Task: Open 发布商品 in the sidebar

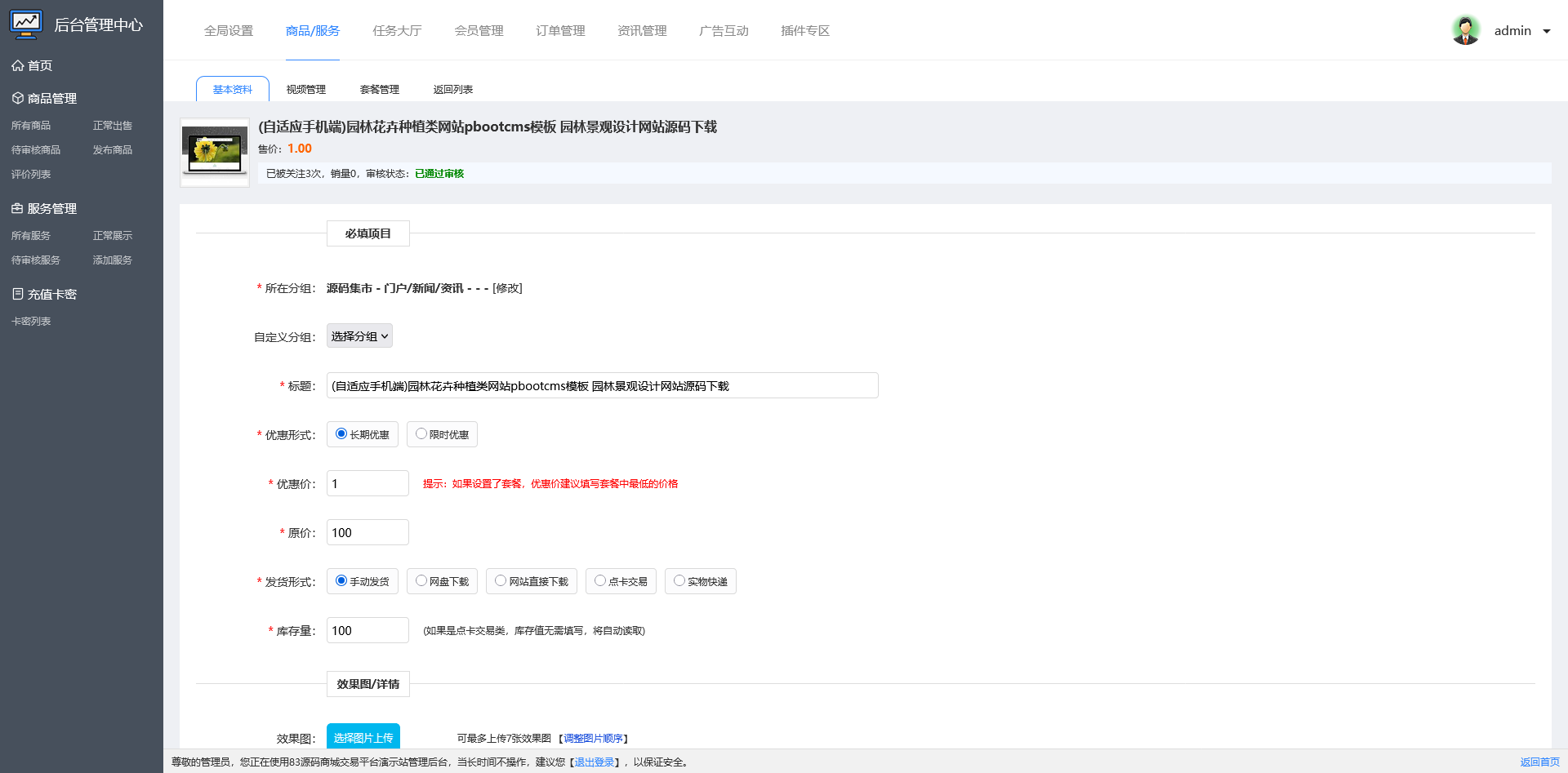Action: pyautogui.click(x=113, y=150)
